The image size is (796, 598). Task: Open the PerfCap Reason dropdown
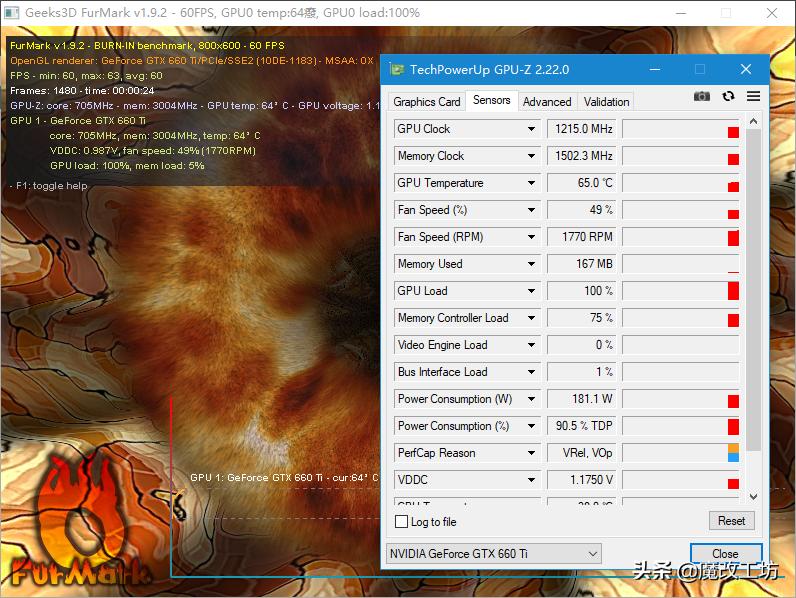(x=531, y=453)
